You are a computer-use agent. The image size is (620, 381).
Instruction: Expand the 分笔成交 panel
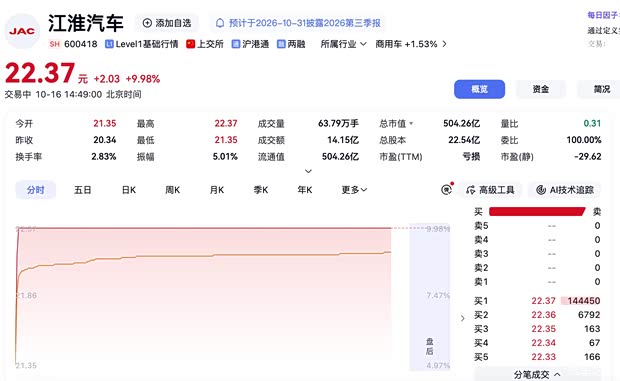tap(537, 374)
